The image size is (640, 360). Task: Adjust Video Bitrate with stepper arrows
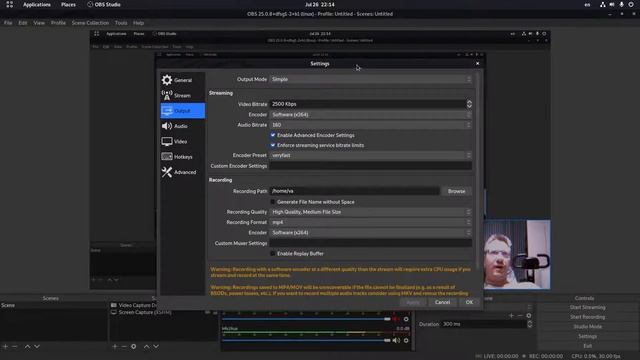(x=469, y=104)
